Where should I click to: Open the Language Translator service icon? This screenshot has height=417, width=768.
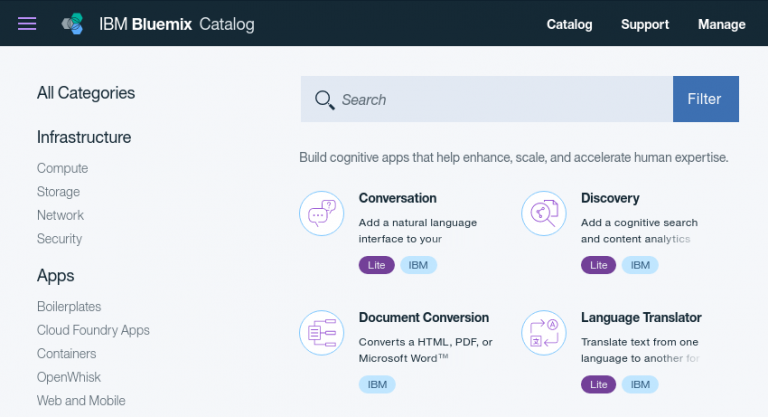544,333
